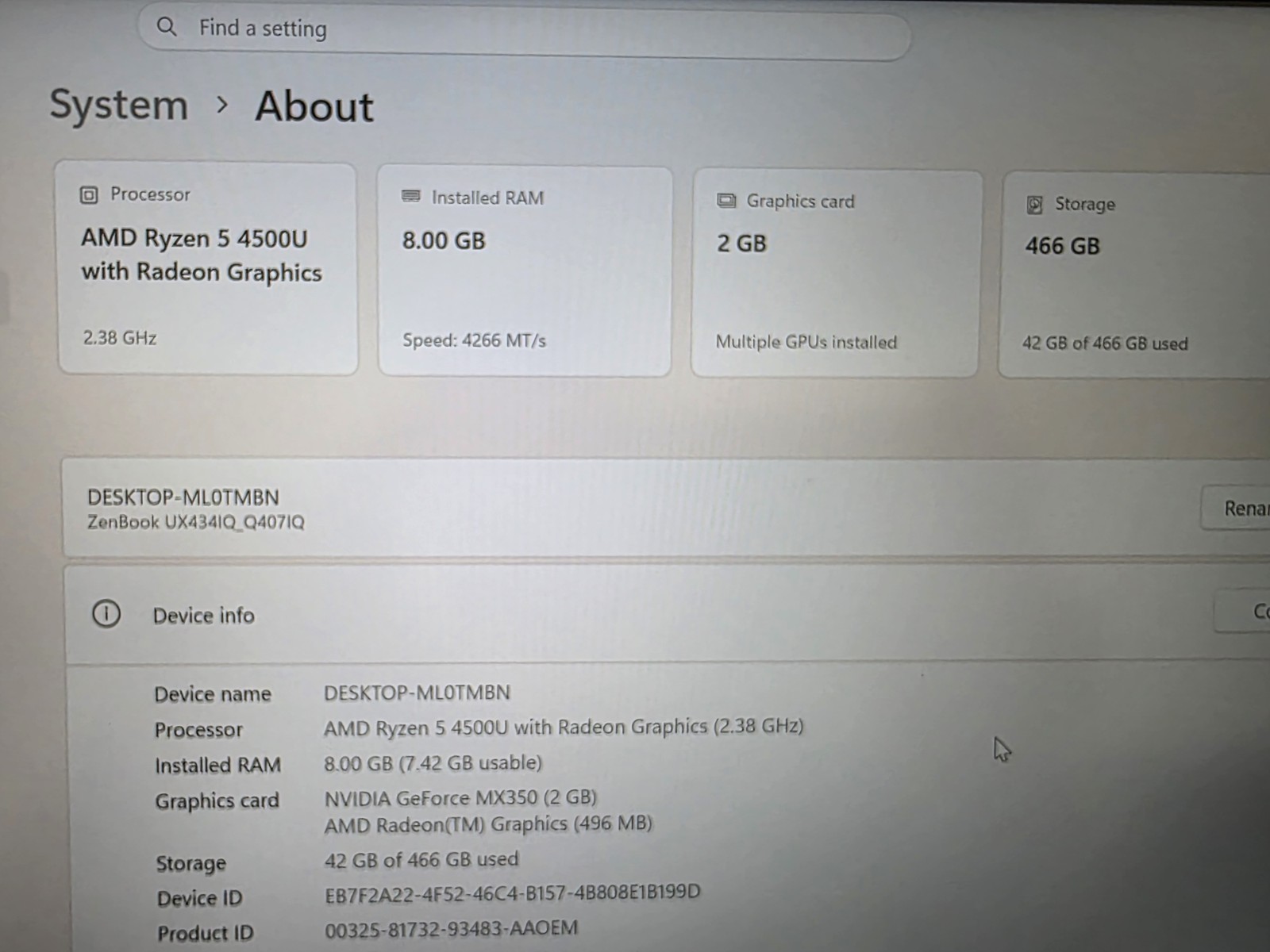Select "8.00 GB" value in RAM card
The image size is (1270, 952).
coord(444,240)
